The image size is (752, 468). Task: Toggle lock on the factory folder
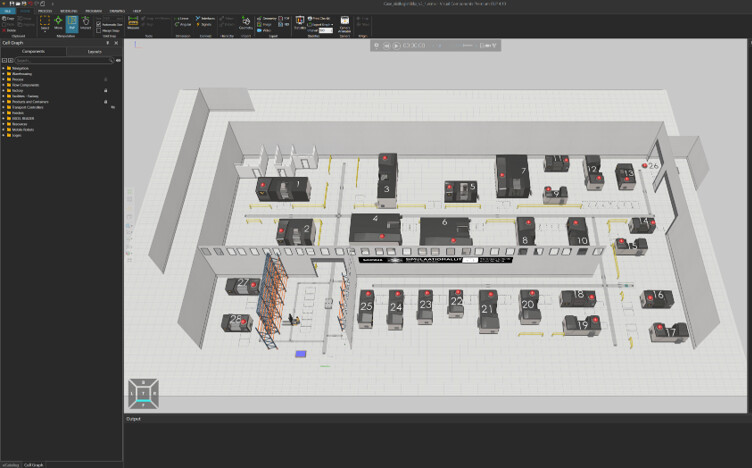pos(106,90)
